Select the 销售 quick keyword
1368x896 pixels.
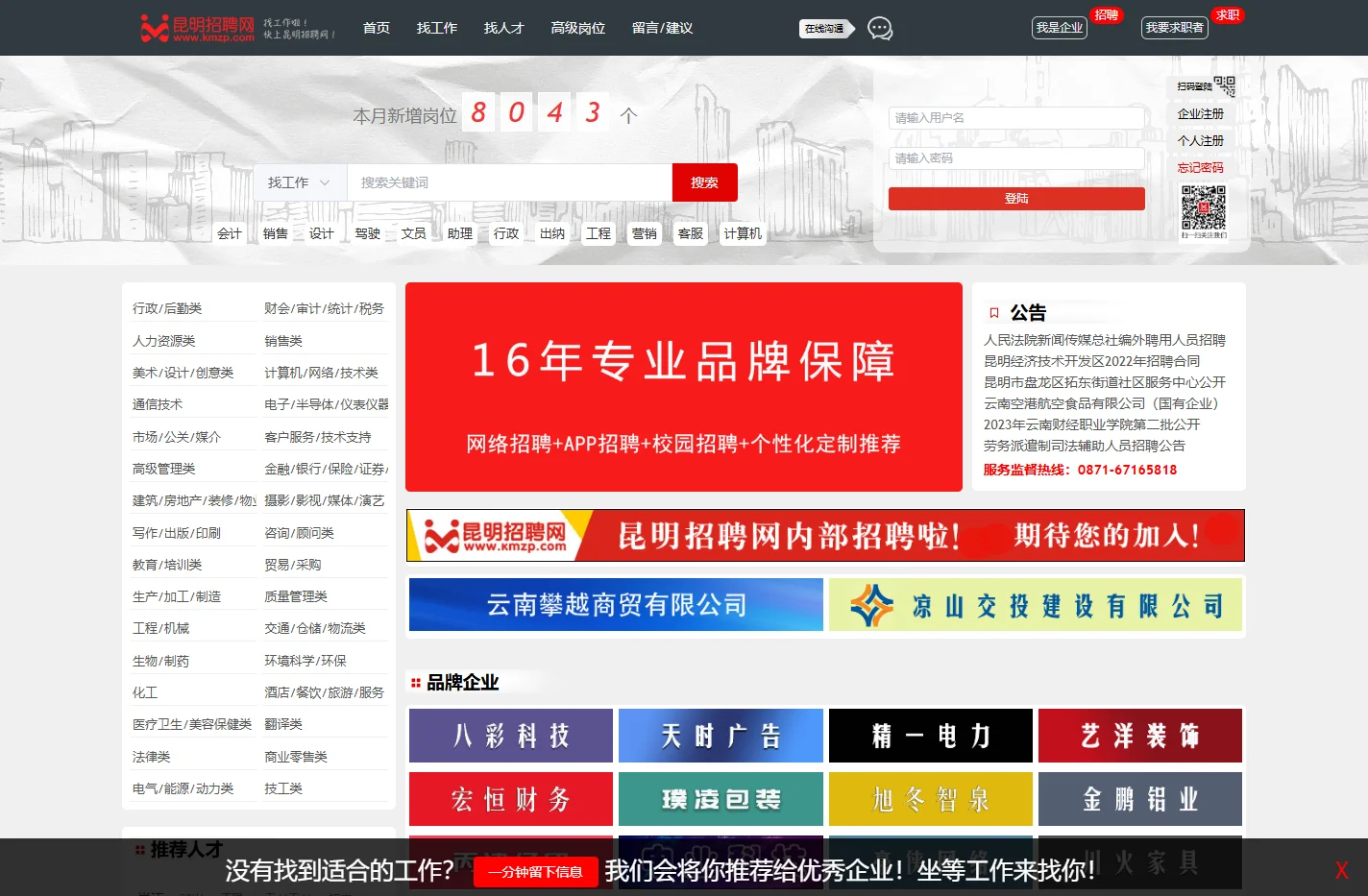276,233
